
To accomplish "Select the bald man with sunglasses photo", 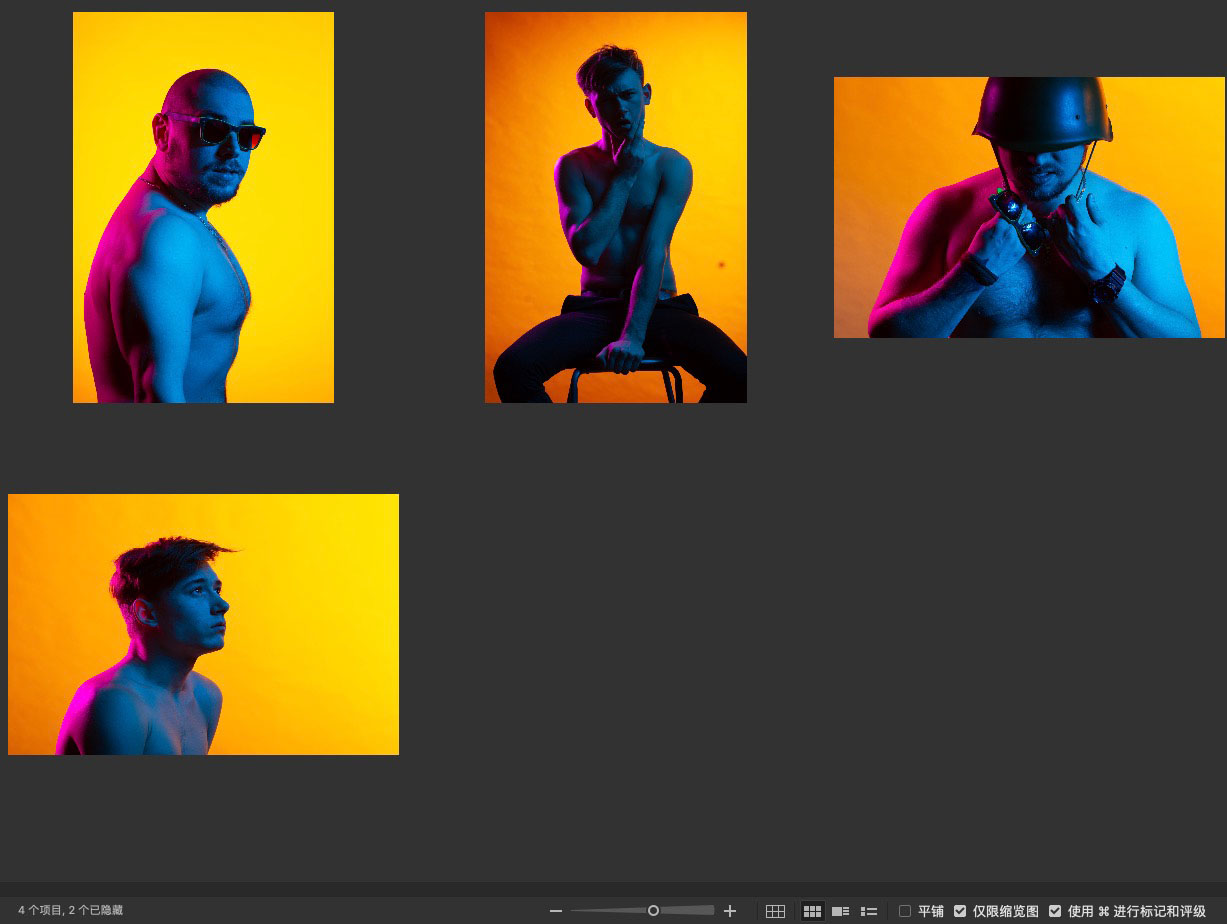I will click(x=203, y=207).
